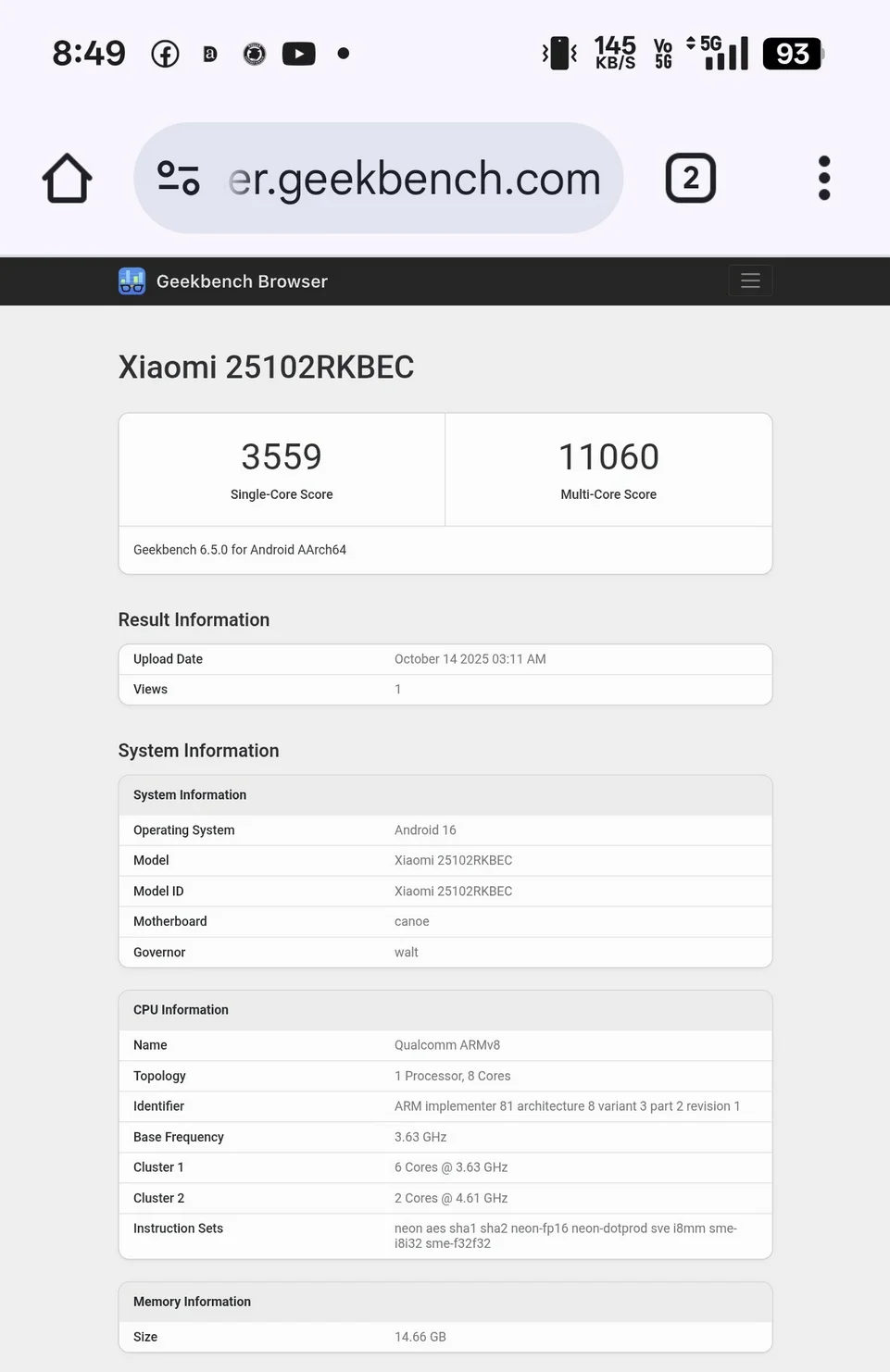
Task: Open the tab switcher showing 2 tabs
Action: [x=690, y=178]
